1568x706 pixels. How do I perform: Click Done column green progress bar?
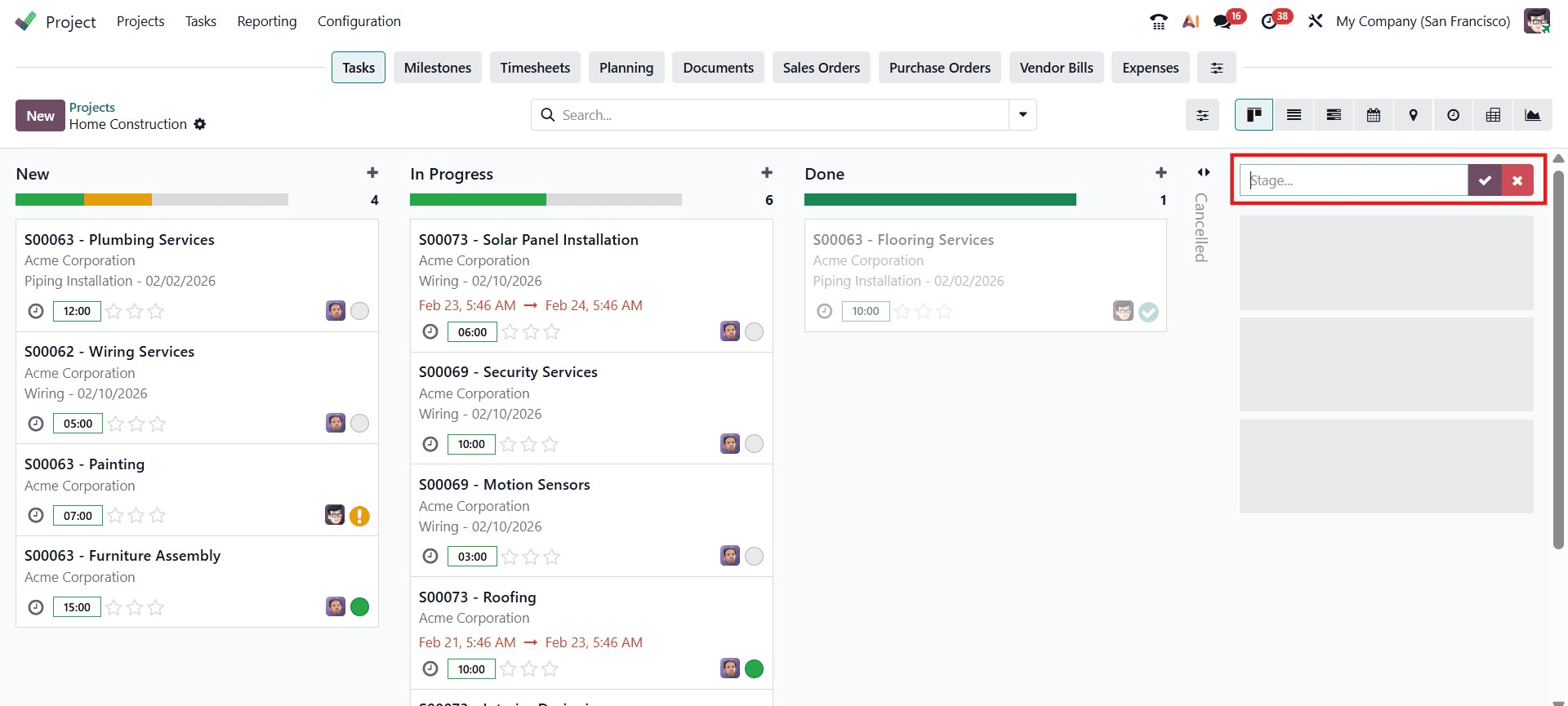[x=940, y=199]
